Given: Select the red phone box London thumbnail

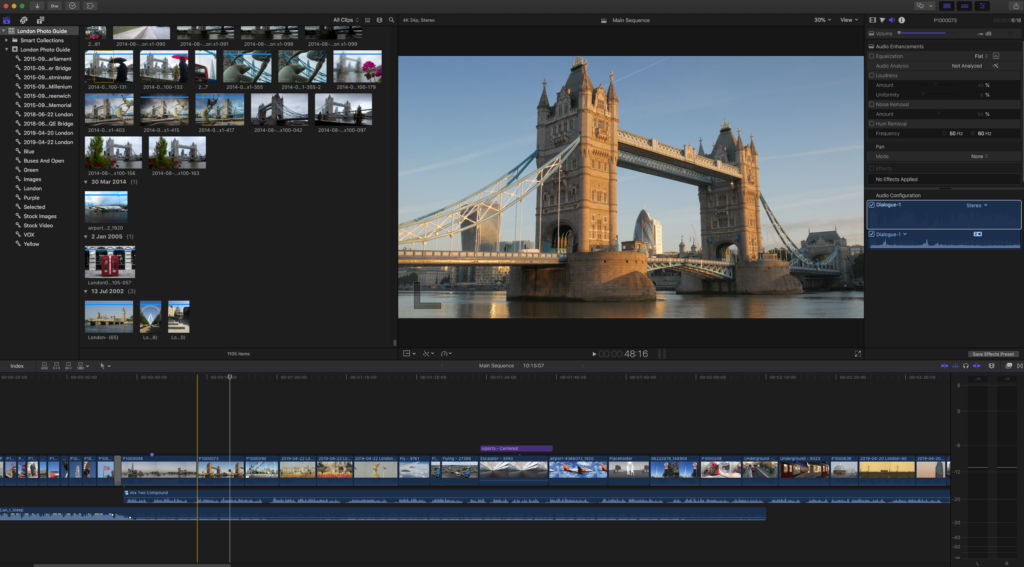Looking at the screenshot, I should coord(110,262).
